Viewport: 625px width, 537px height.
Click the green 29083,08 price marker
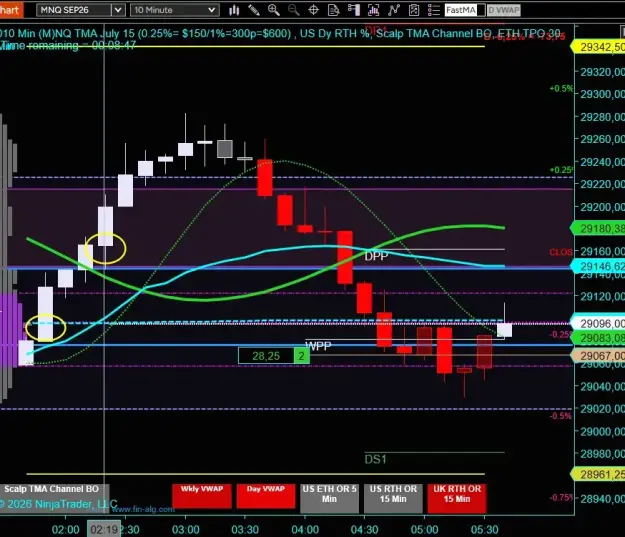599,338
